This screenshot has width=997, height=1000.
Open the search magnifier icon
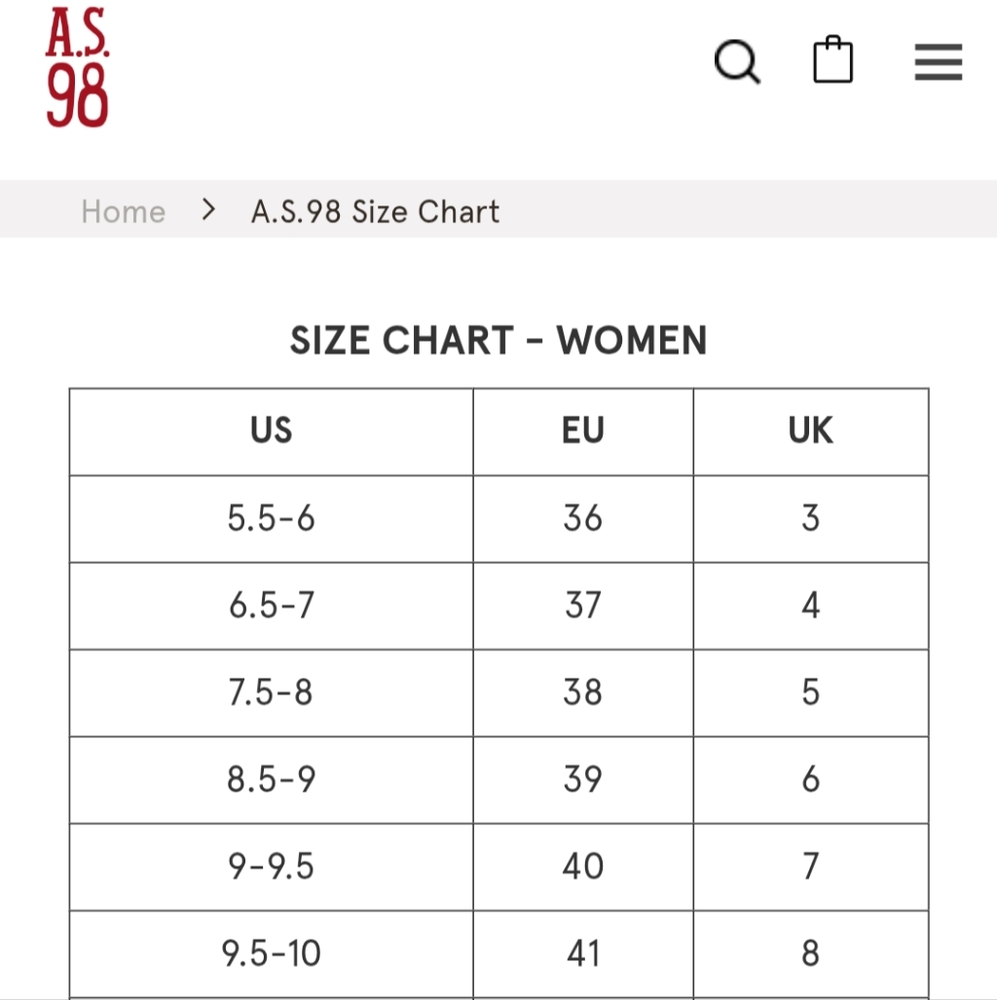coord(737,62)
